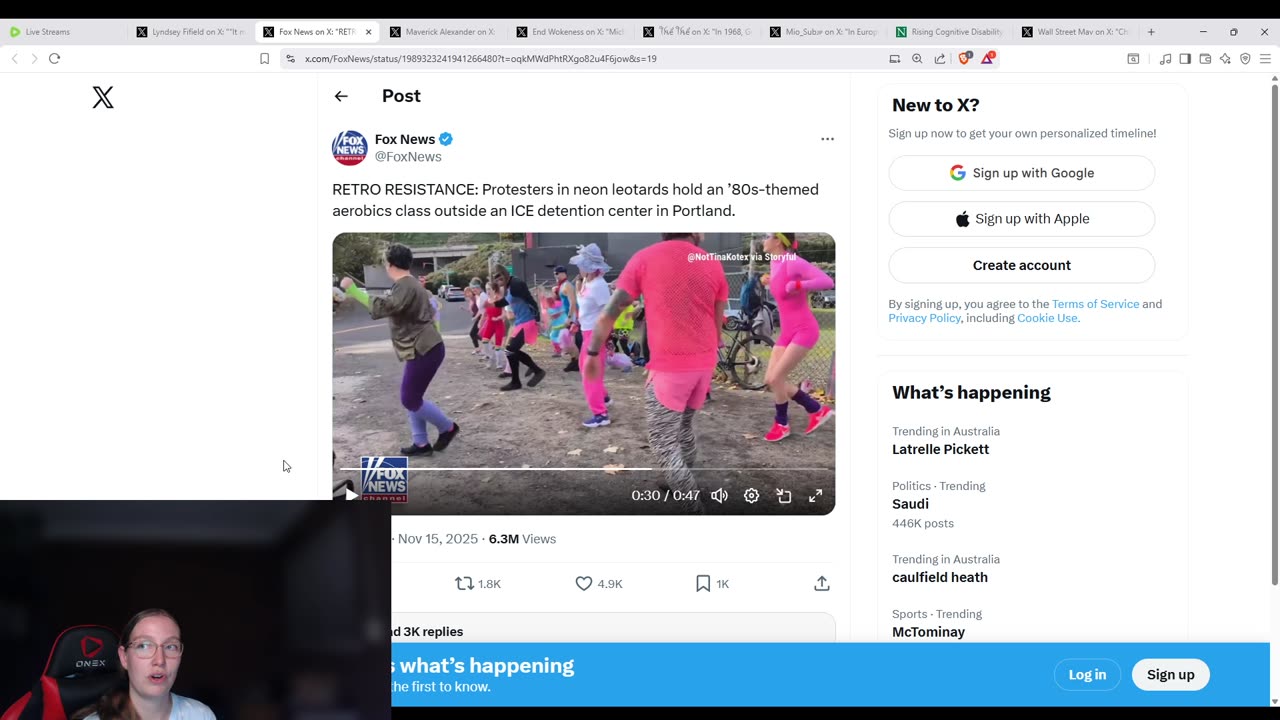
Task: Reload the page in the browser toolbar
Action: point(54,58)
